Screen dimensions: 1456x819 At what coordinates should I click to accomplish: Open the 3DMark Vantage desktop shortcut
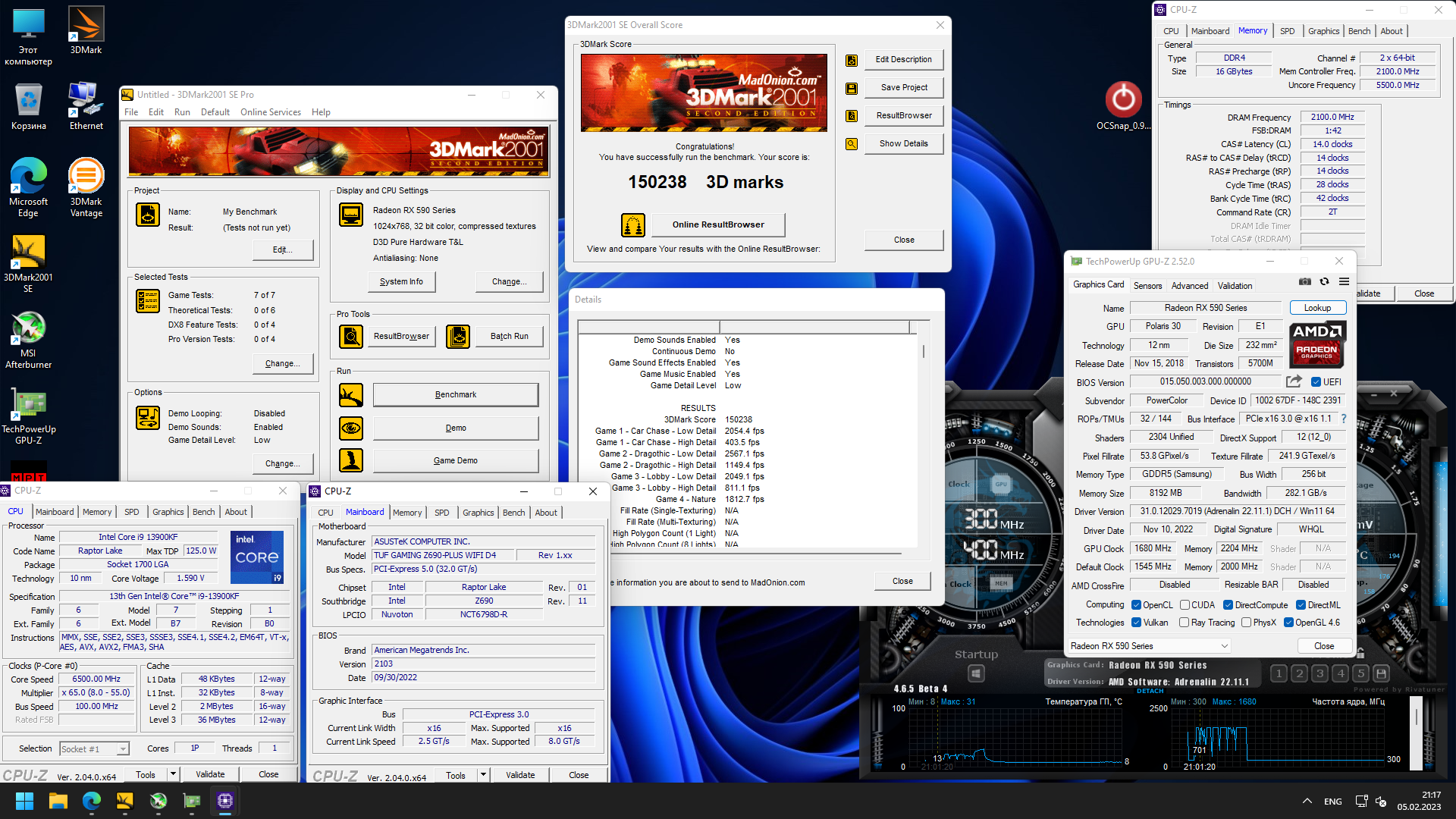coord(86,187)
